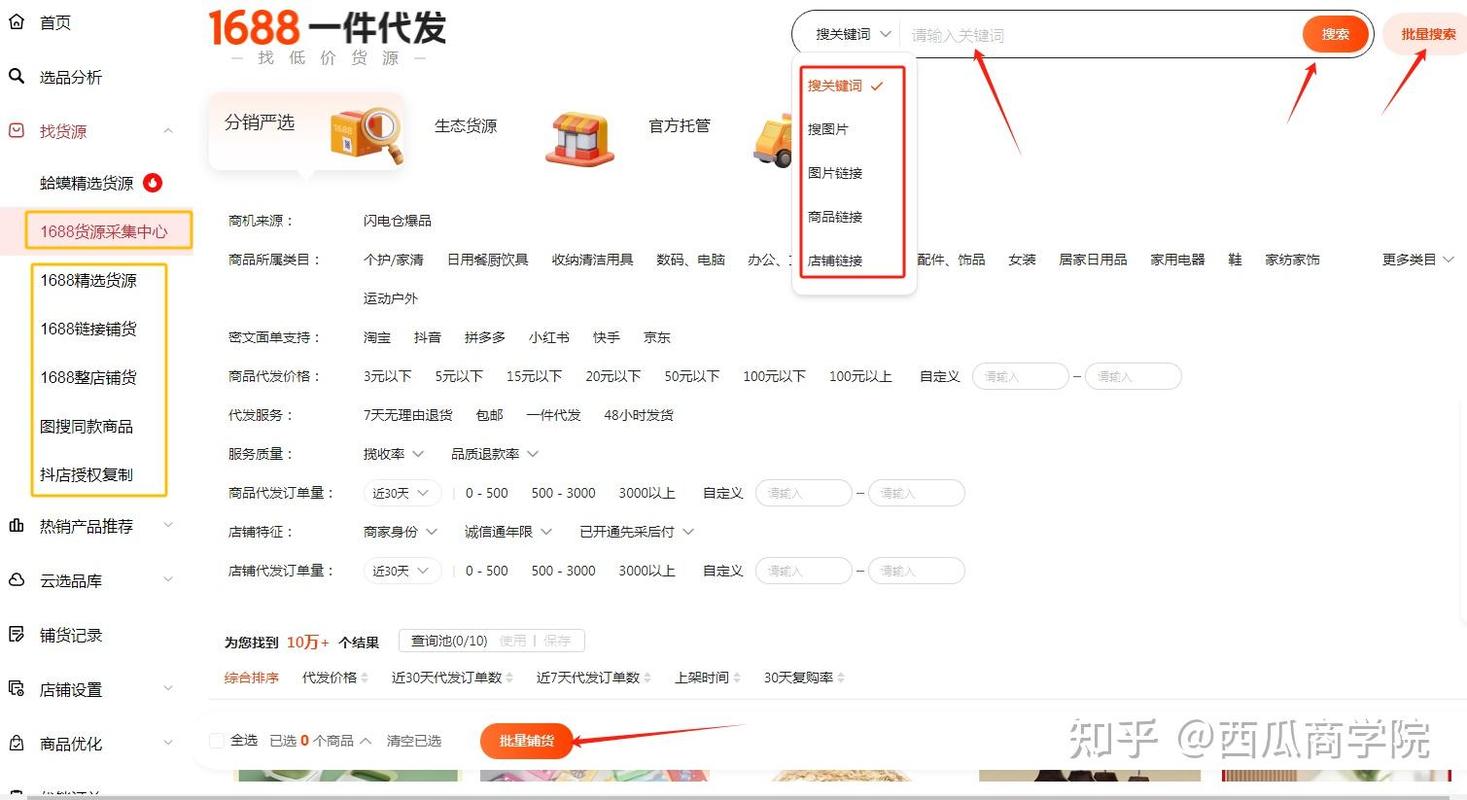Sort by 近7天代发订单数
1467x800 pixels.
coord(593,678)
